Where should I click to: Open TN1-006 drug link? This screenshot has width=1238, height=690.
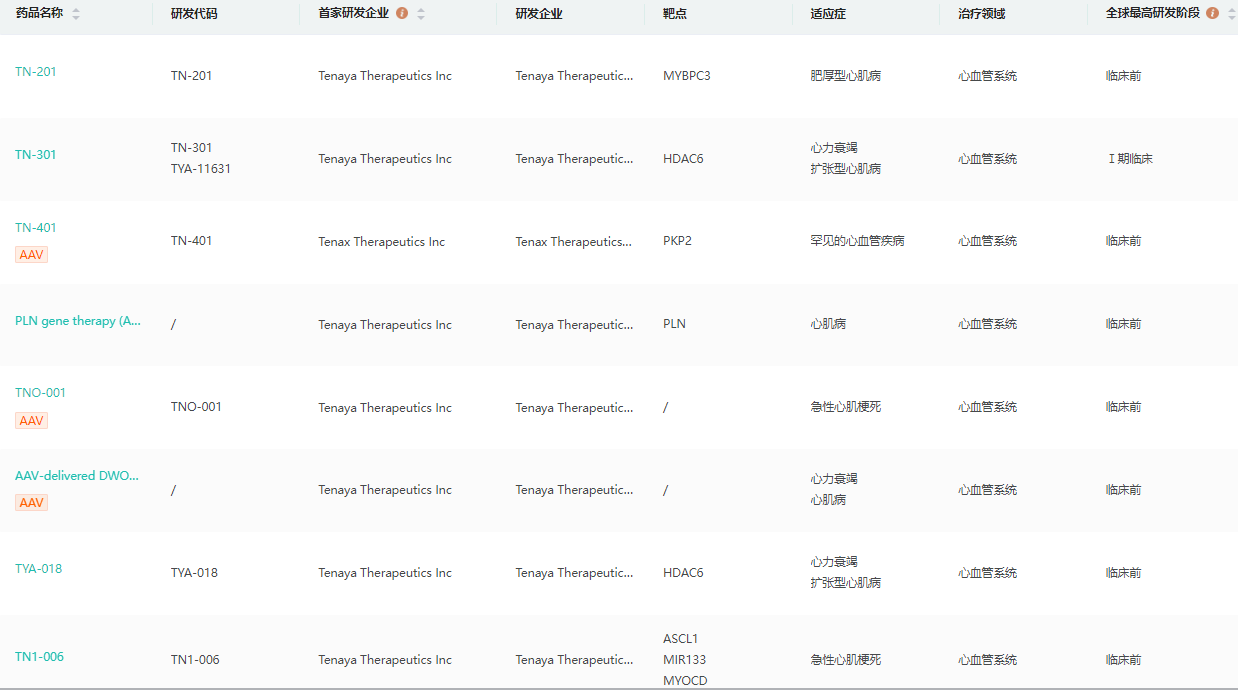pyautogui.click(x=39, y=657)
